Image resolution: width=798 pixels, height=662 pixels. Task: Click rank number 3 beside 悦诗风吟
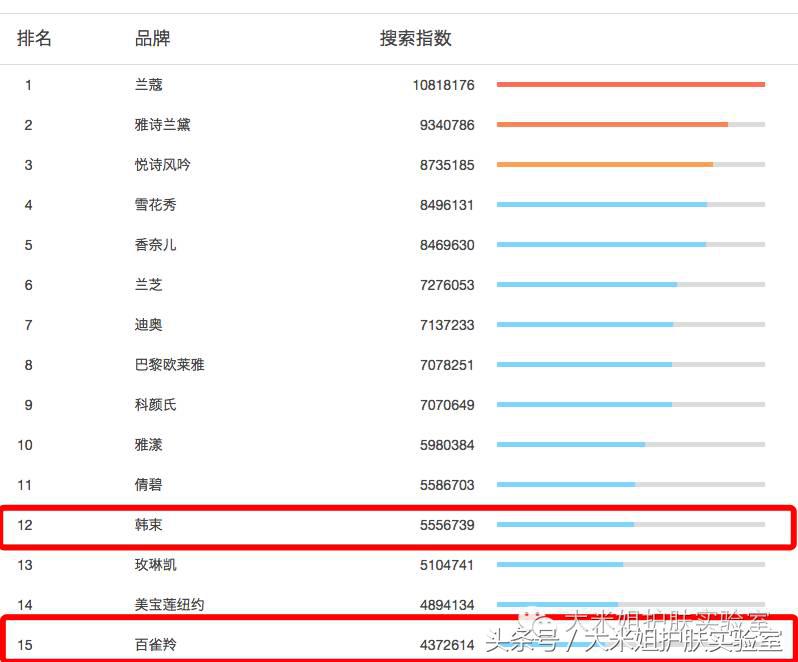click(x=28, y=165)
